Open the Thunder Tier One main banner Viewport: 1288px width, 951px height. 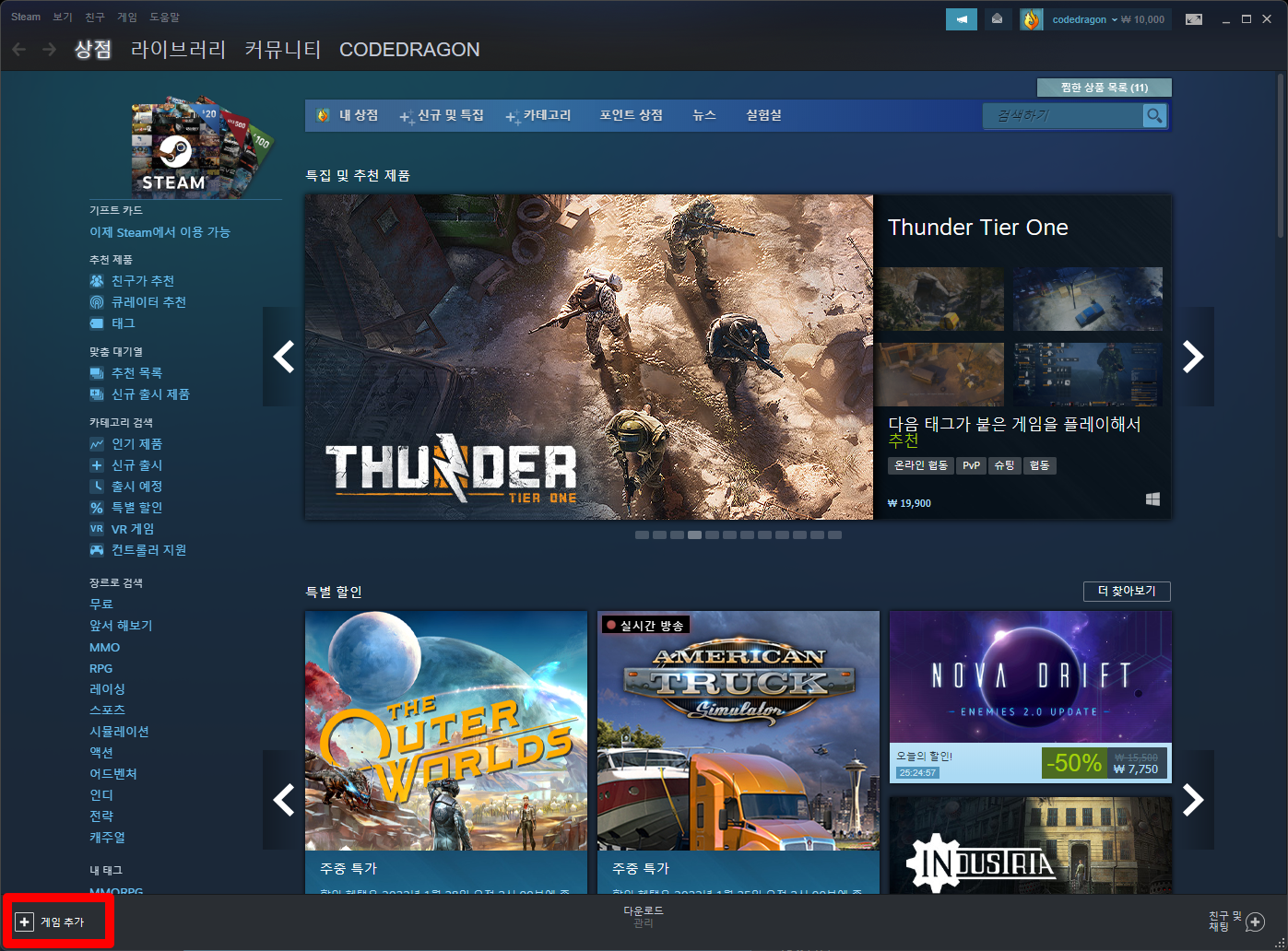(589, 357)
